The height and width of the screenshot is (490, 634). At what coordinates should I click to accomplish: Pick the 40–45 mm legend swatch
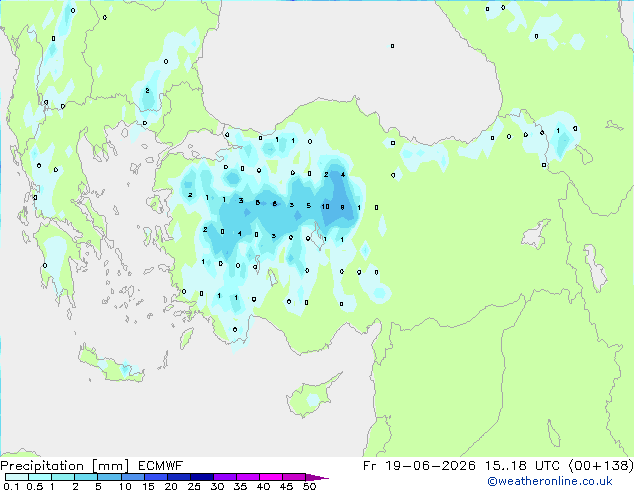click(x=271, y=477)
